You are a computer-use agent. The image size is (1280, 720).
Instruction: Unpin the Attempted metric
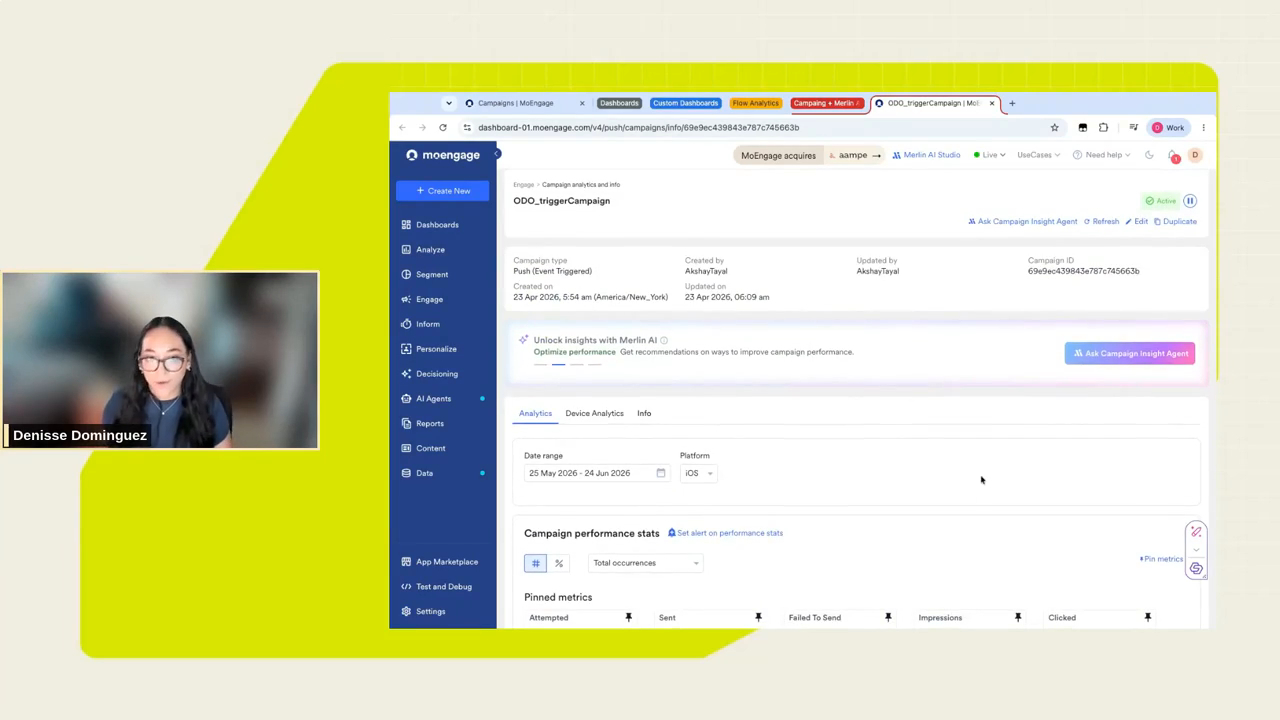click(x=628, y=618)
